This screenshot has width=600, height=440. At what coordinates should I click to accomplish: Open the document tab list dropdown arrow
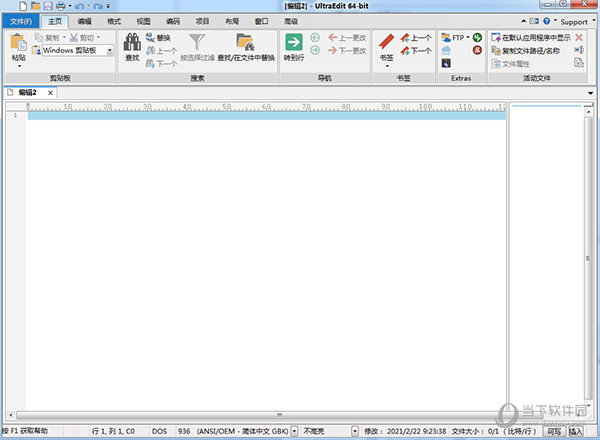click(x=590, y=93)
